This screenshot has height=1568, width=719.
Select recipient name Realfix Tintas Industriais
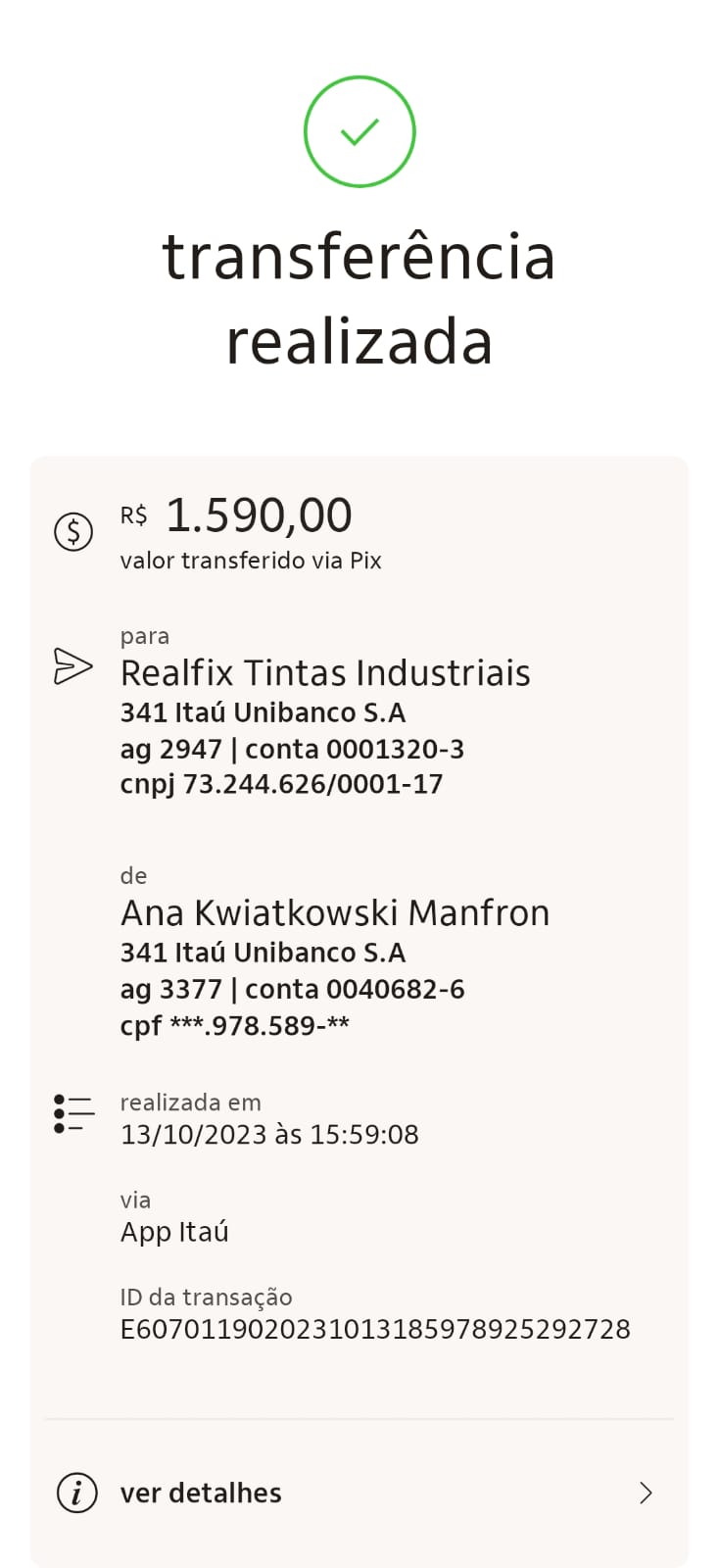coord(325,673)
